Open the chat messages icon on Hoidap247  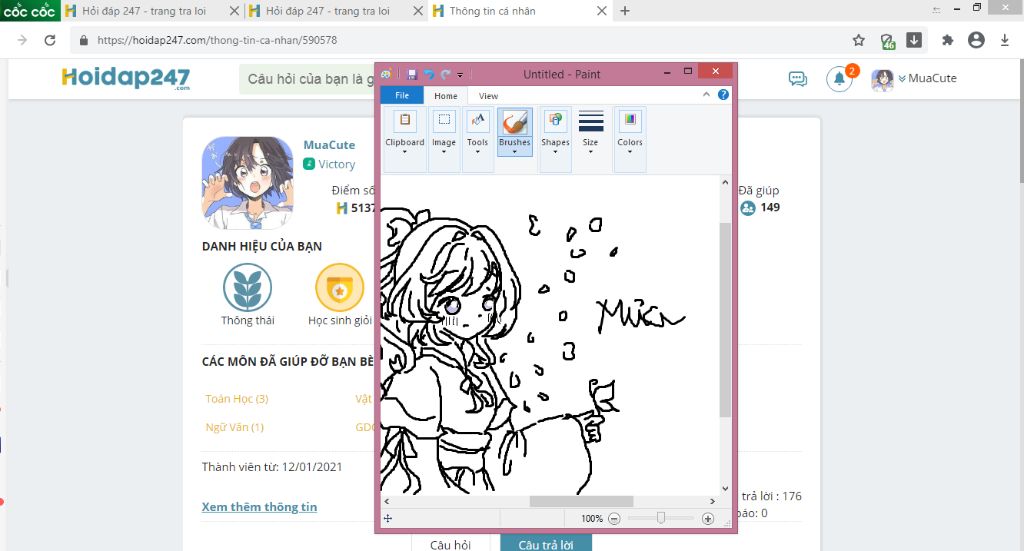coord(797,79)
